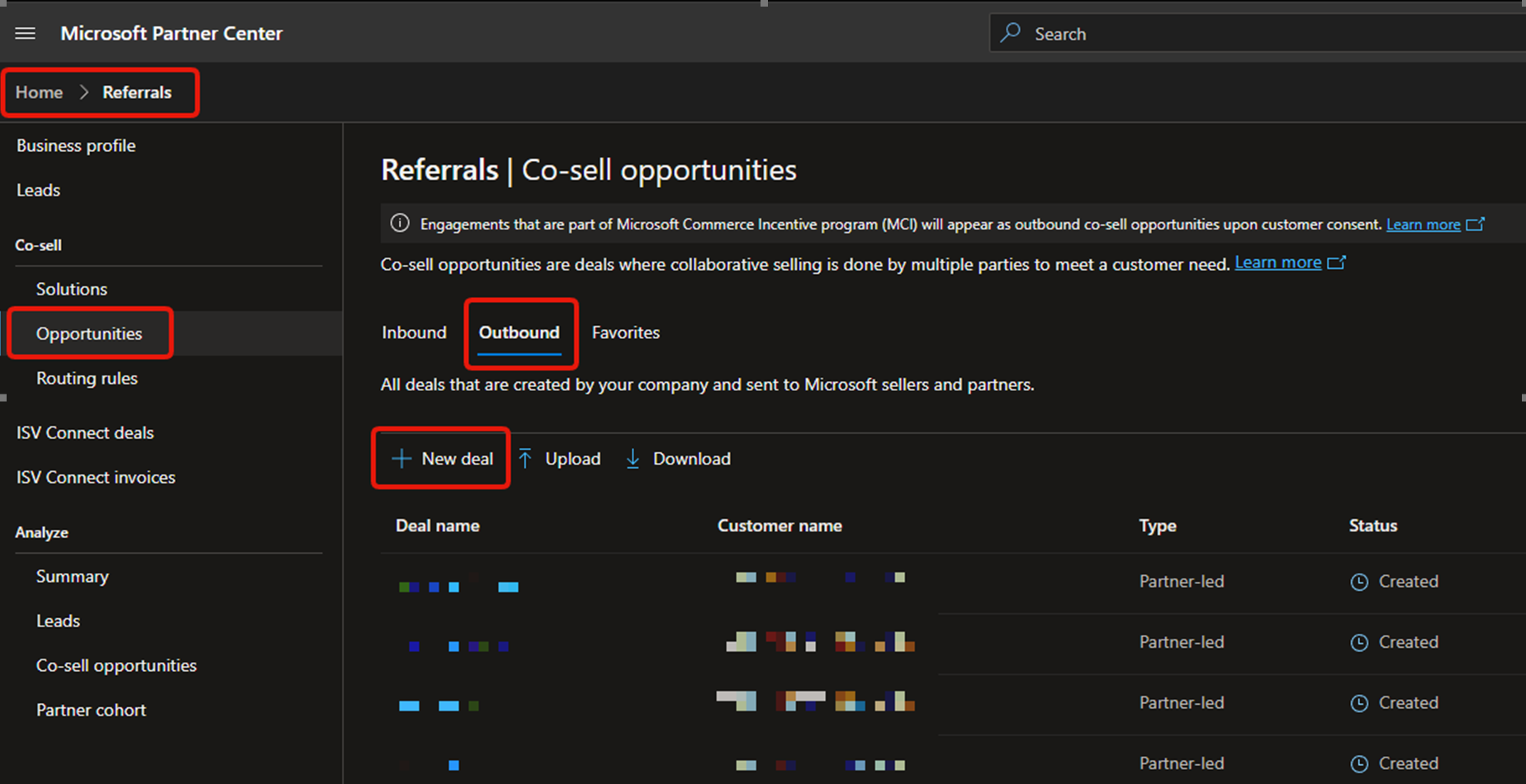
Task: Click the Customer name column header
Action: coord(779,525)
